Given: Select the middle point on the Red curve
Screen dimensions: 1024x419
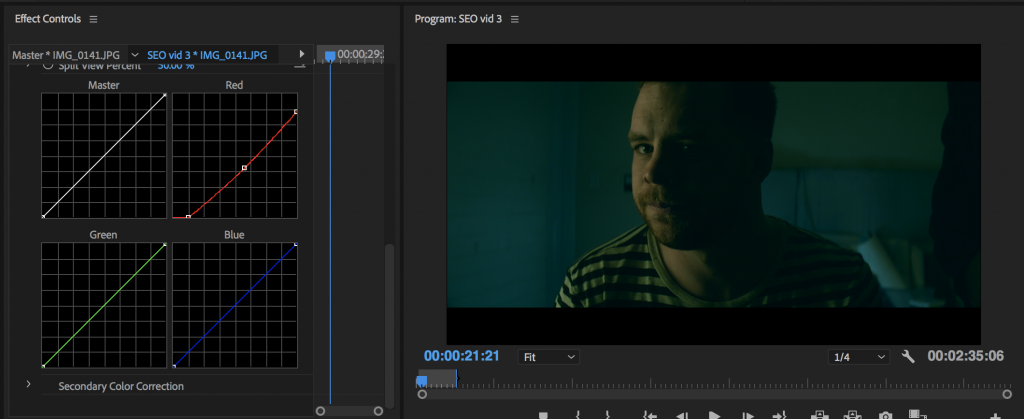Looking at the screenshot, I should point(244,168).
